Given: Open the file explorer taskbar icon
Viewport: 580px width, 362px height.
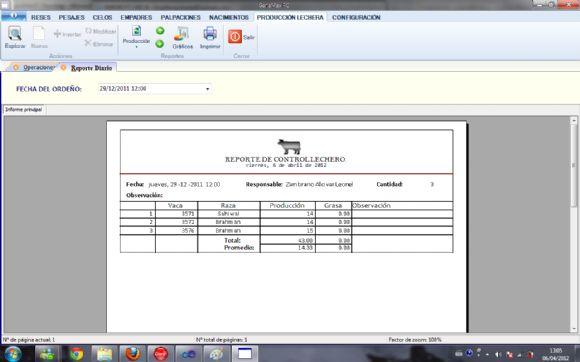Looking at the screenshot, I should click(104, 354).
